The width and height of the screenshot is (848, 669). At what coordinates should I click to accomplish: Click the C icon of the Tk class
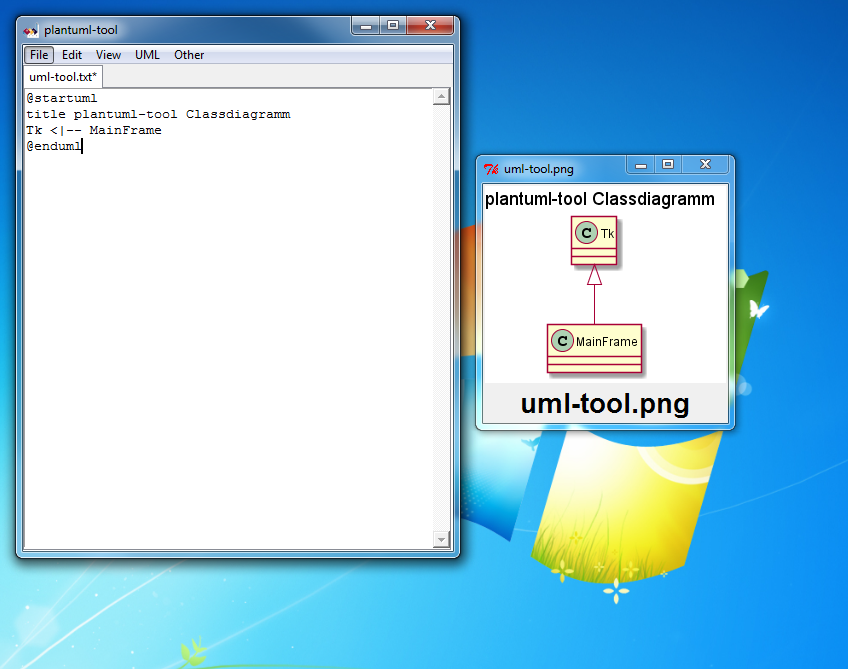click(x=586, y=233)
